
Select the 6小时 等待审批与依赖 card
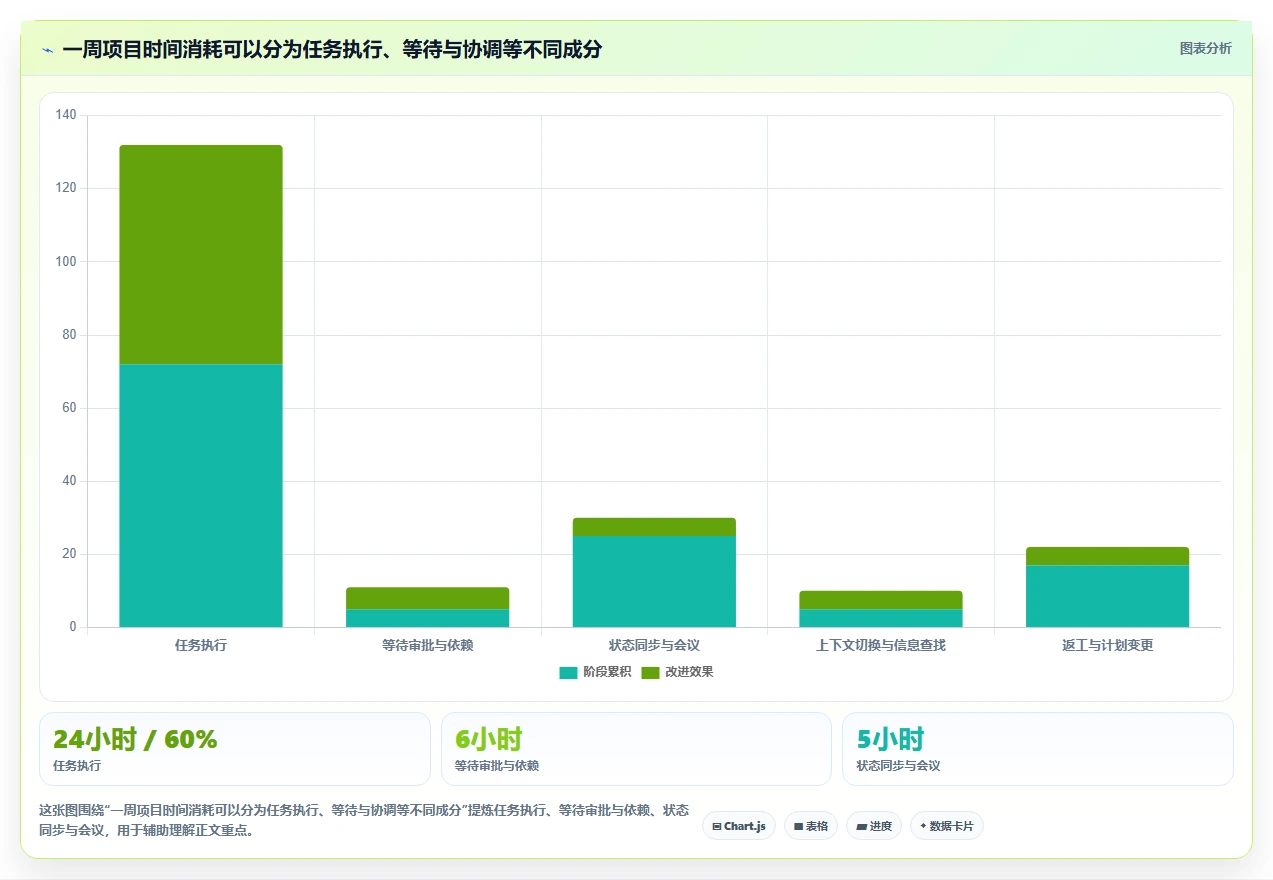coord(636,749)
